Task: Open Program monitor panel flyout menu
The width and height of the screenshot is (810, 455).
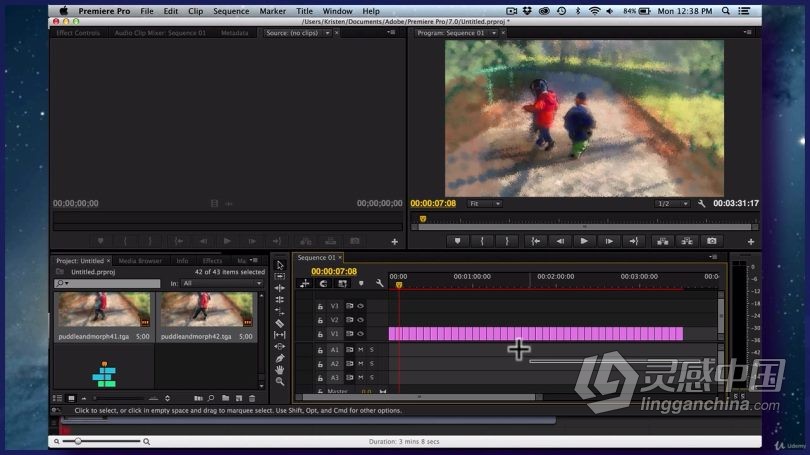Action: pyautogui.click(x=747, y=33)
